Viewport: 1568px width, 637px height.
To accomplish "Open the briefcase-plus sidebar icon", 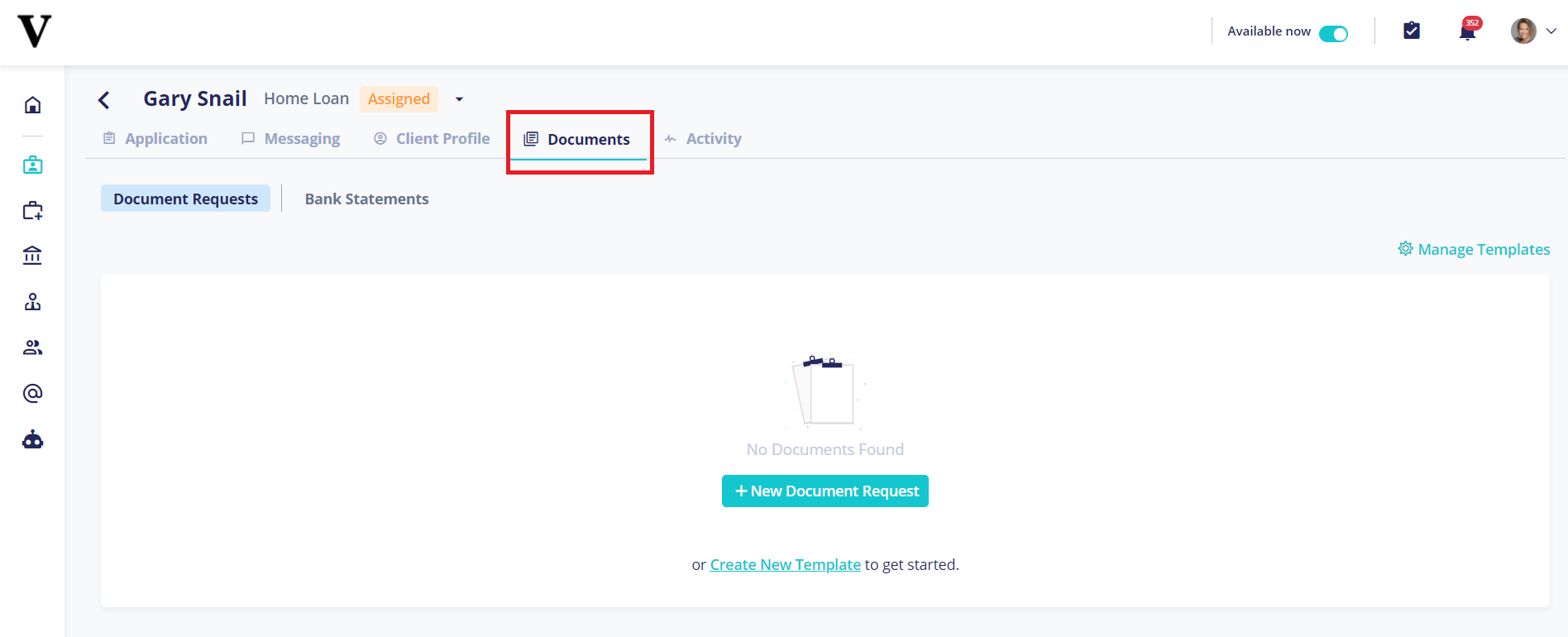I will point(32,211).
